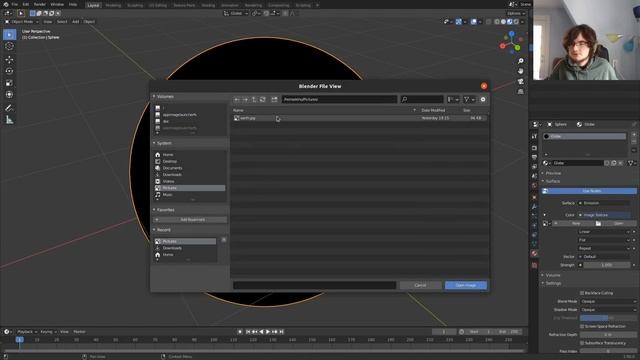640x360 pixels.
Task: Open the Window menu
Action: coord(57,4)
